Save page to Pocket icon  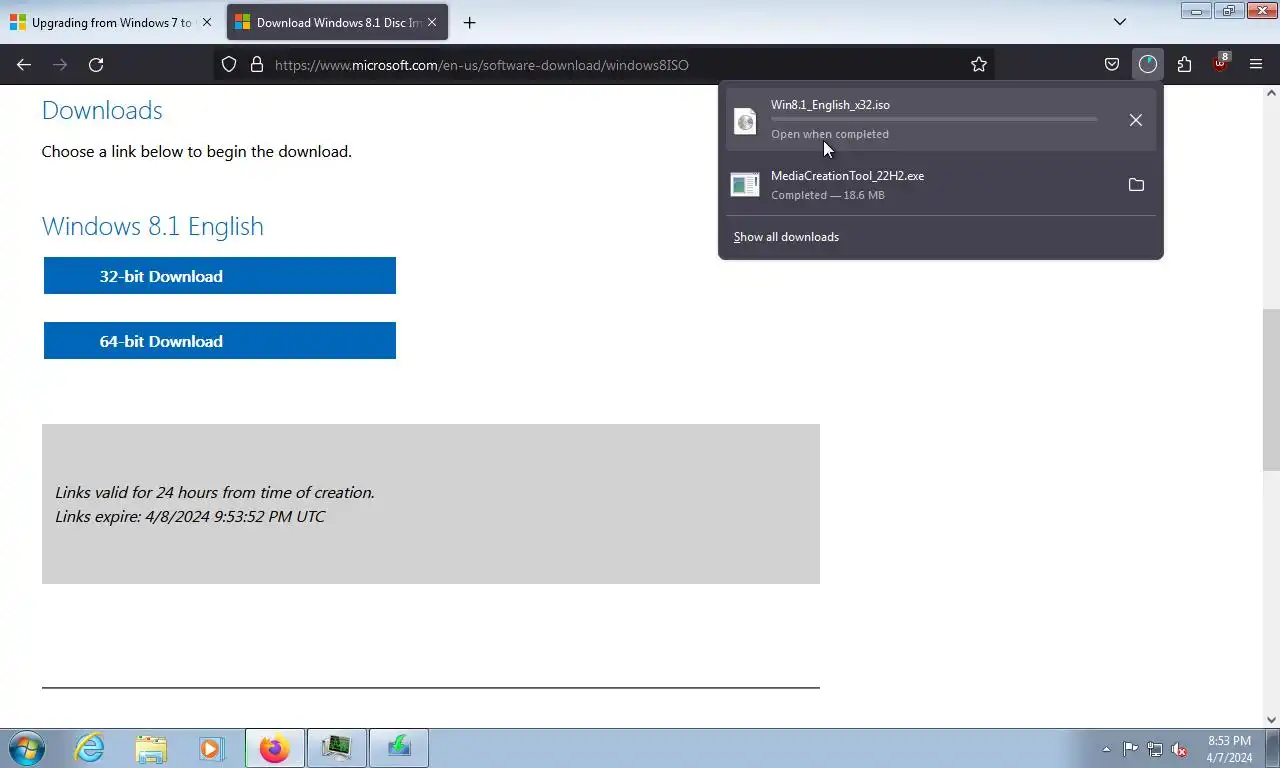(1112, 64)
